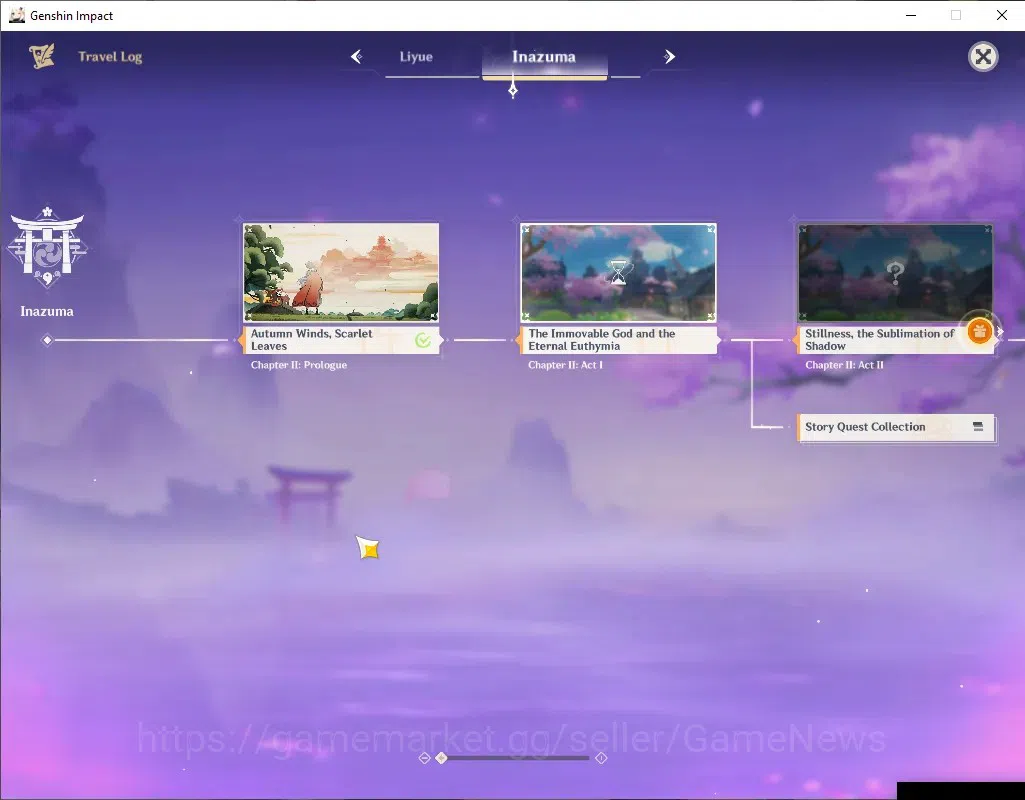Screen dimensions: 1025x800
Task: Click the hourglass icon on Act I image
Action: tap(618, 272)
